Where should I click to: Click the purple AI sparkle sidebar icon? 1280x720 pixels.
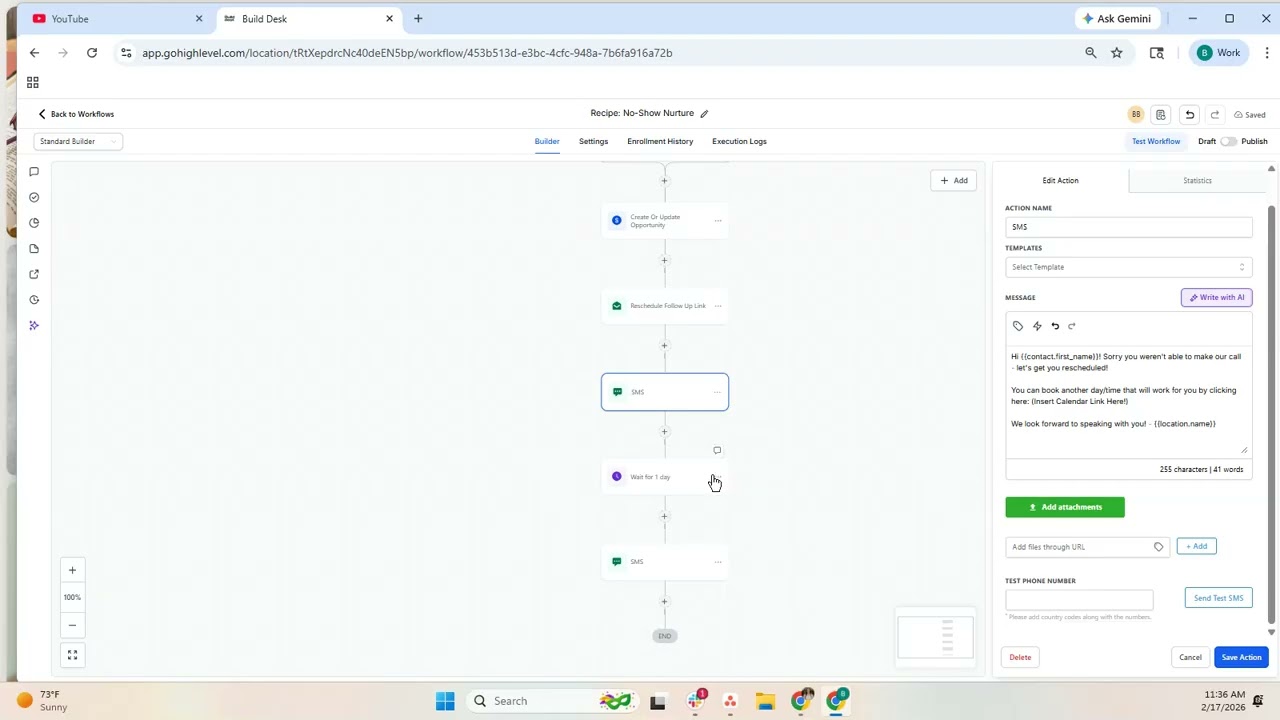[34, 325]
